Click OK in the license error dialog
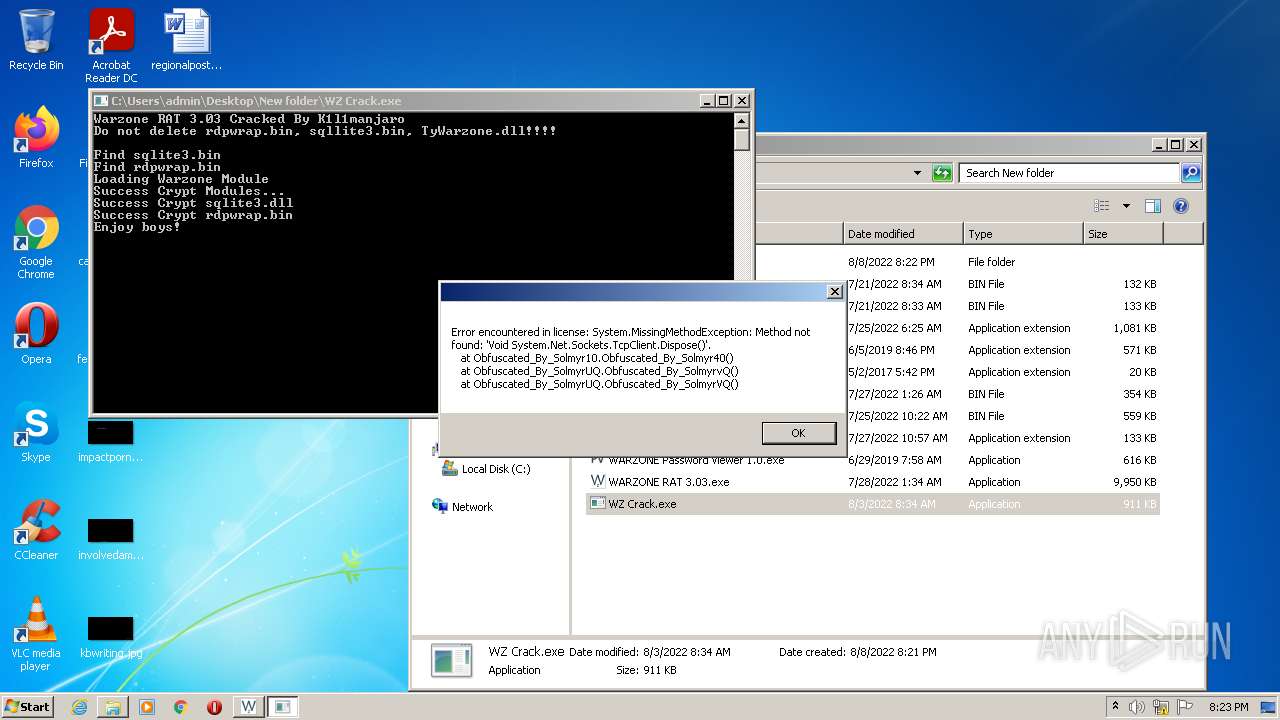This screenshot has height=720, width=1280. tap(798, 433)
